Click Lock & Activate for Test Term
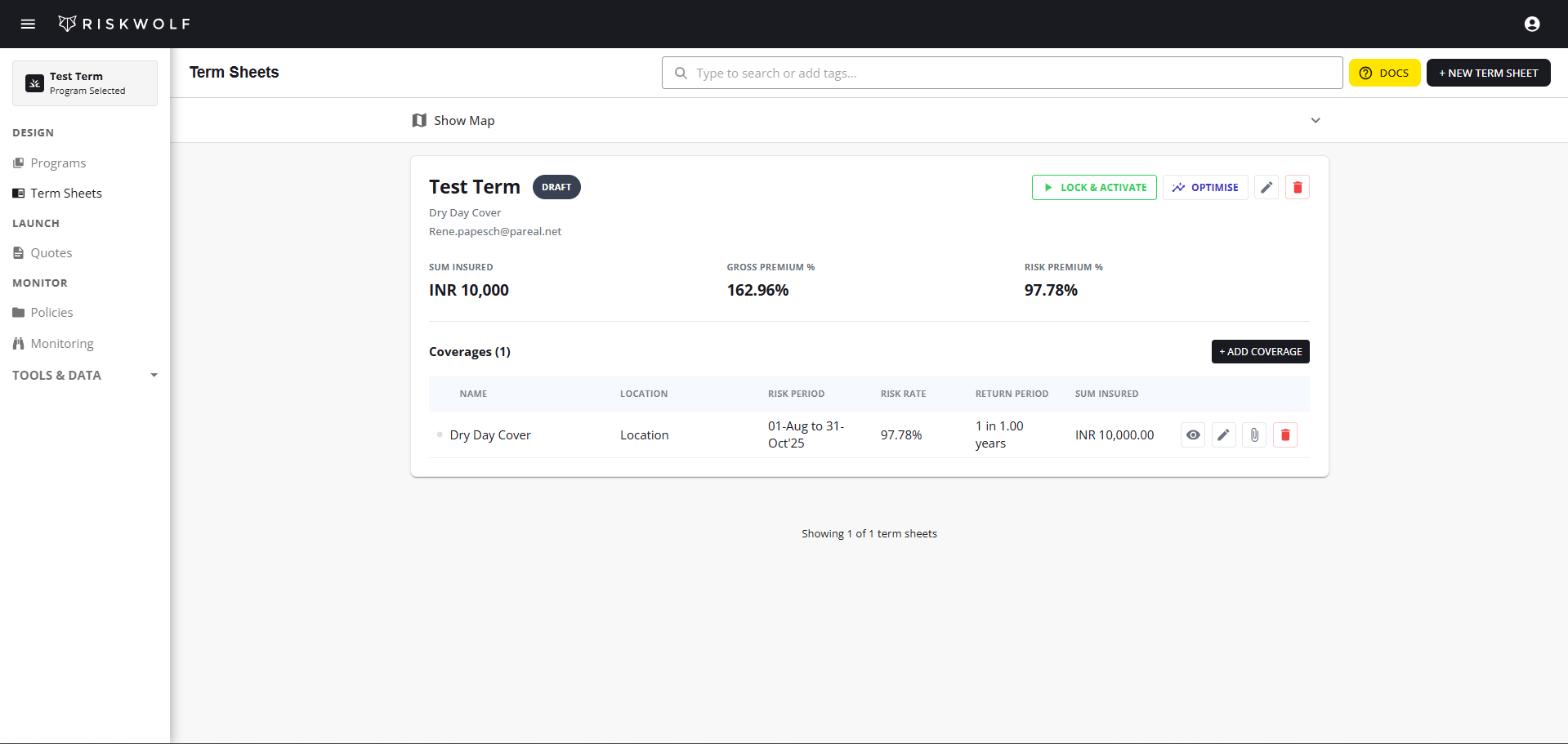This screenshot has height=744, width=1568. click(x=1093, y=187)
